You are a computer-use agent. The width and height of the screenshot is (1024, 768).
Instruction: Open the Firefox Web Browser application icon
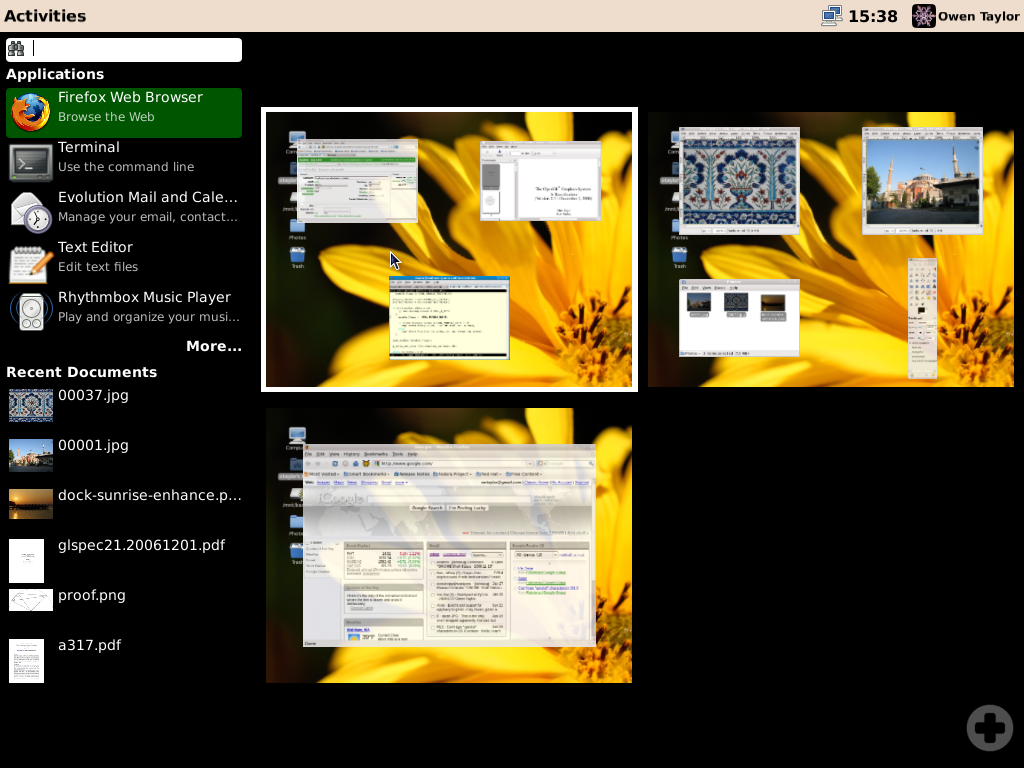coord(30,112)
